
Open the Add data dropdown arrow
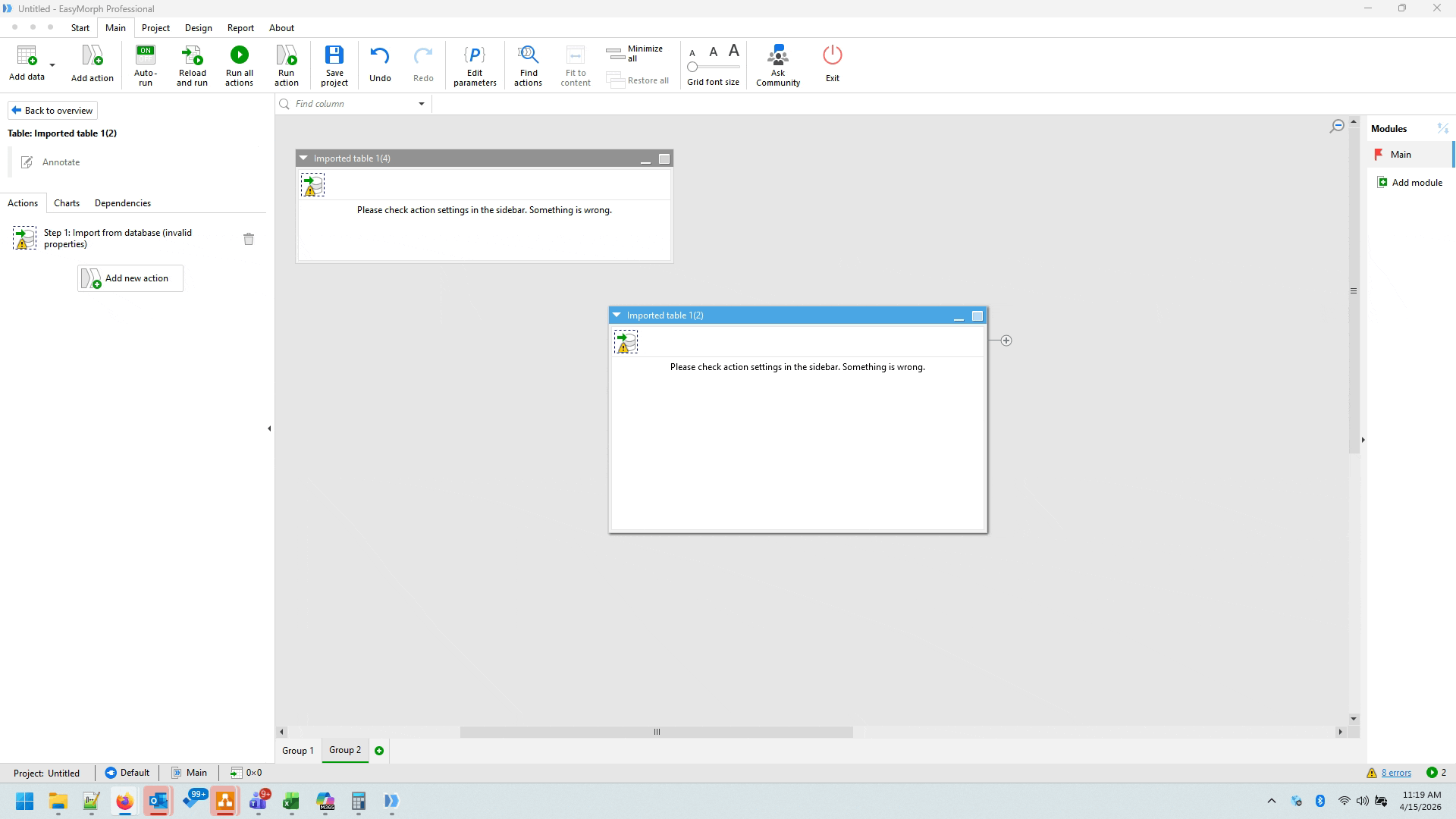(x=52, y=65)
